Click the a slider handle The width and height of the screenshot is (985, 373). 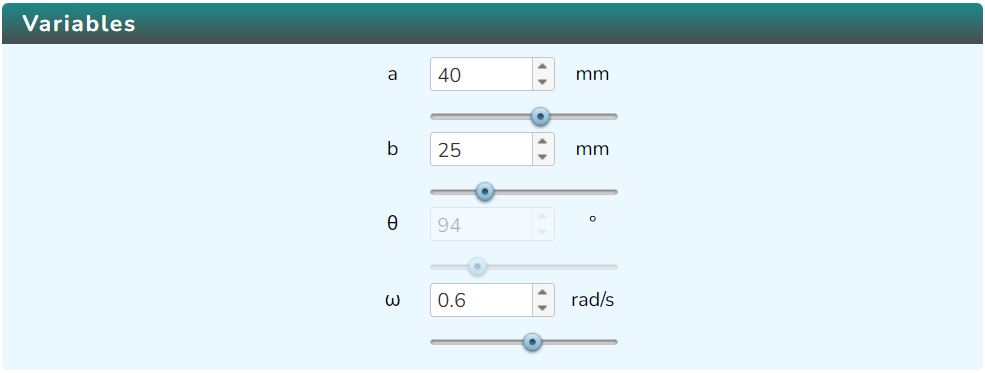pos(540,116)
